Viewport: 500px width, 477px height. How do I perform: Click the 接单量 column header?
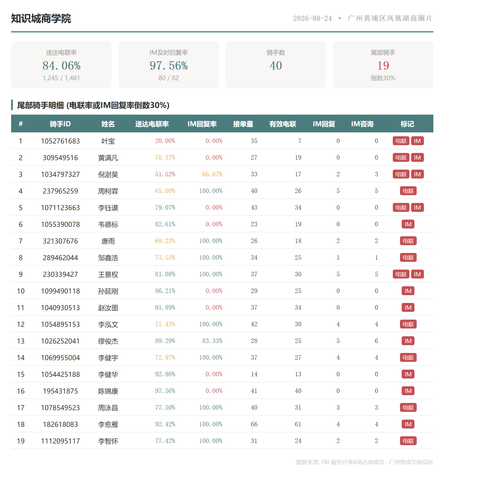coord(243,124)
